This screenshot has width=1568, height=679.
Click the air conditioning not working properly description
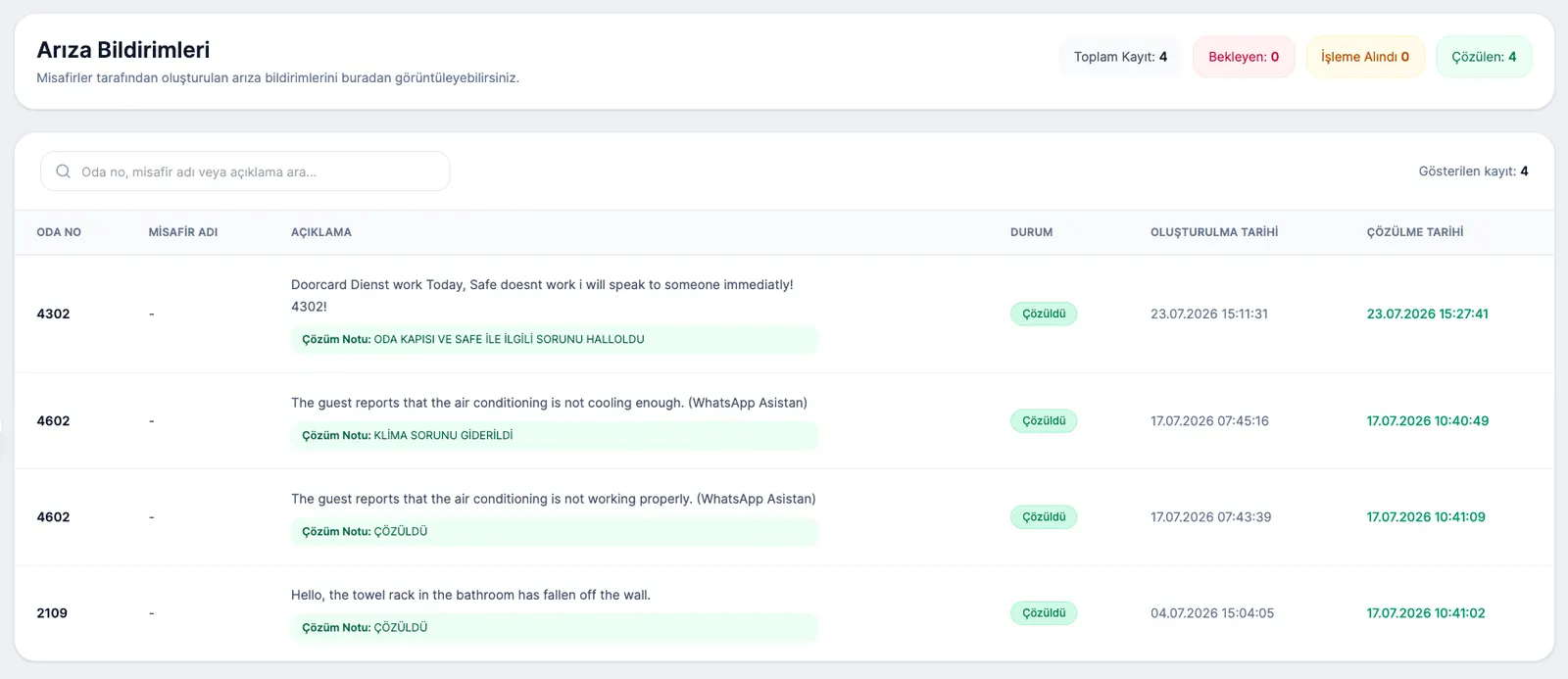[554, 499]
